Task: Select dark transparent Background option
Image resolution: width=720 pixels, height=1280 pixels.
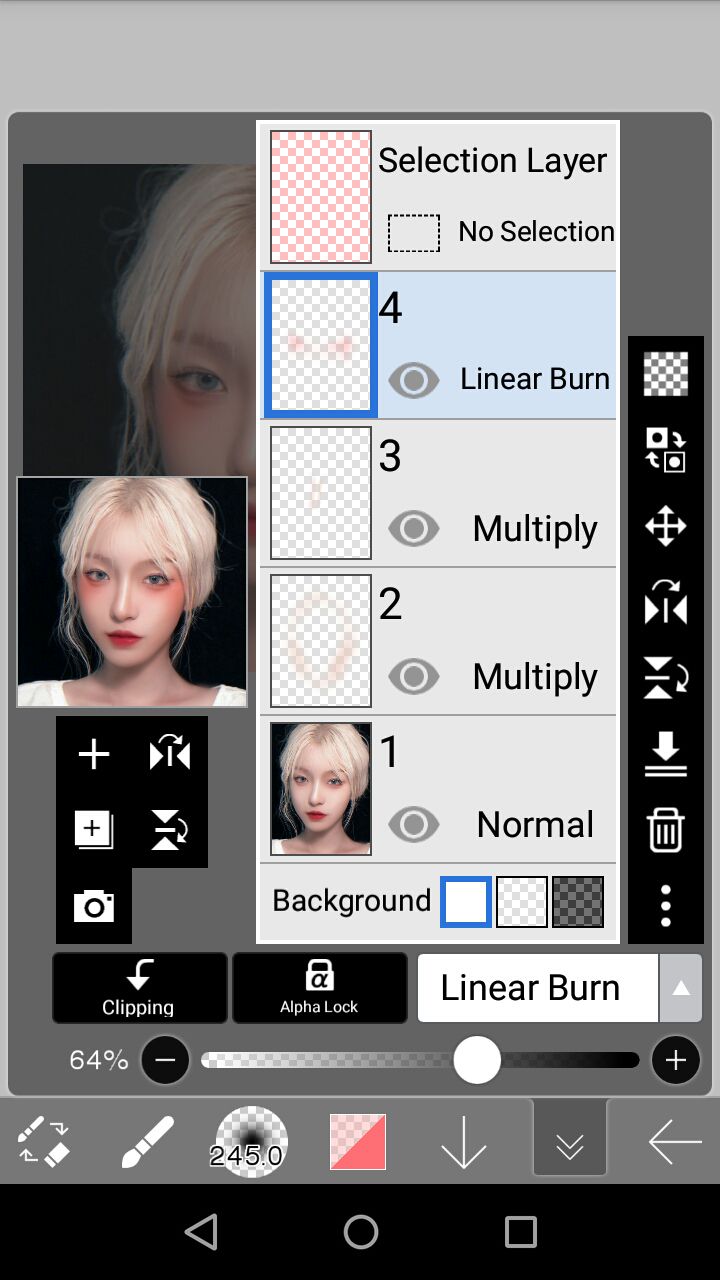Action: tap(578, 901)
